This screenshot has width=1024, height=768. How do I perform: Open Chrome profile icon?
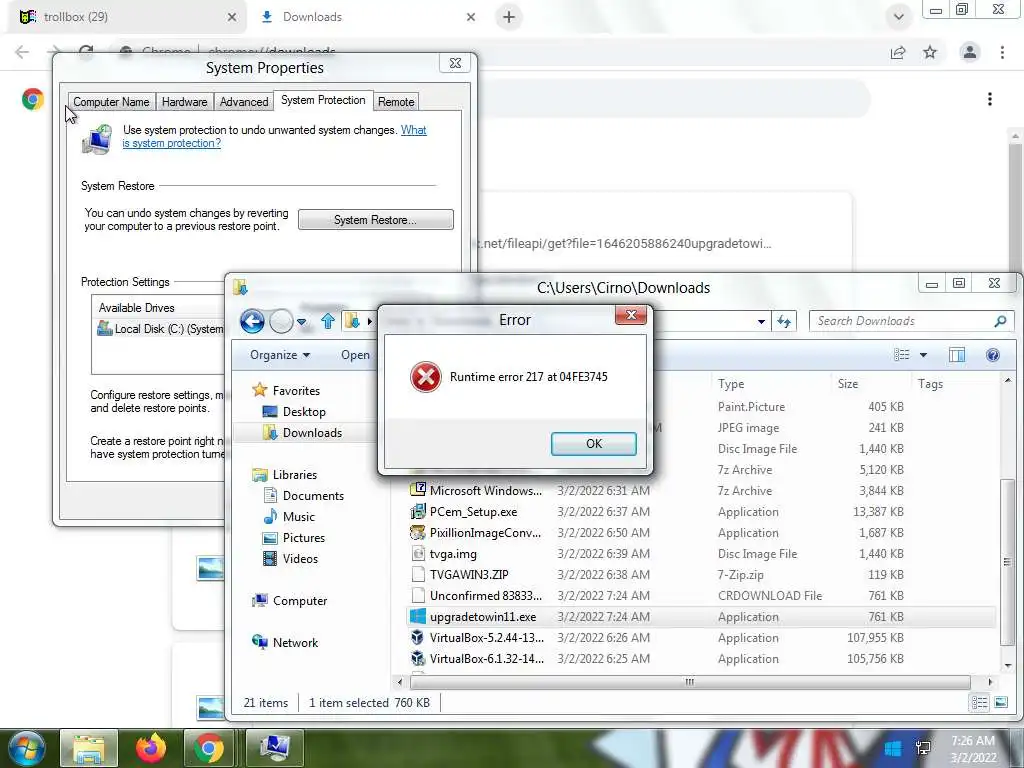(970, 52)
